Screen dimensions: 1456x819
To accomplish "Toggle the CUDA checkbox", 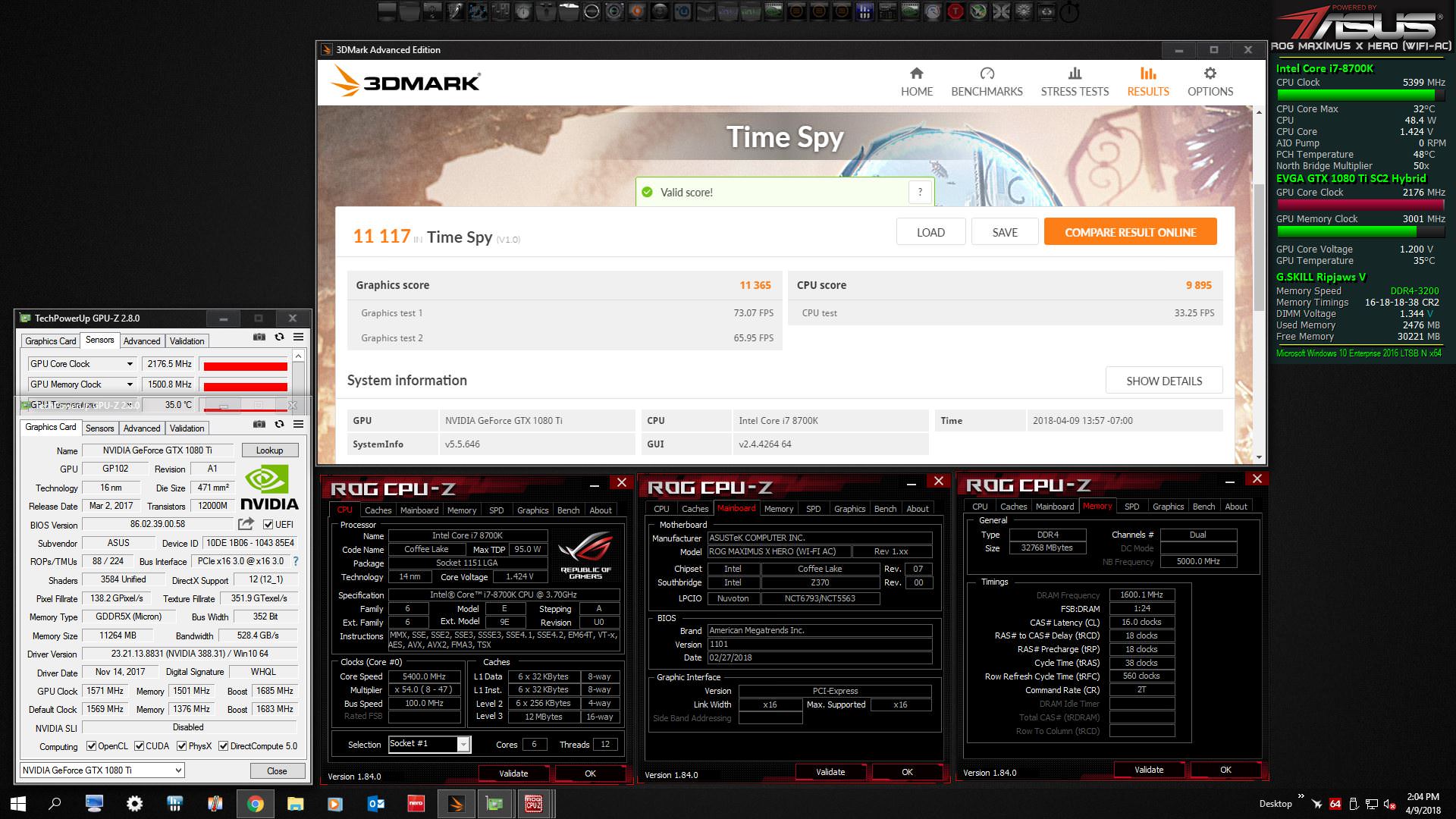I will (x=139, y=746).
